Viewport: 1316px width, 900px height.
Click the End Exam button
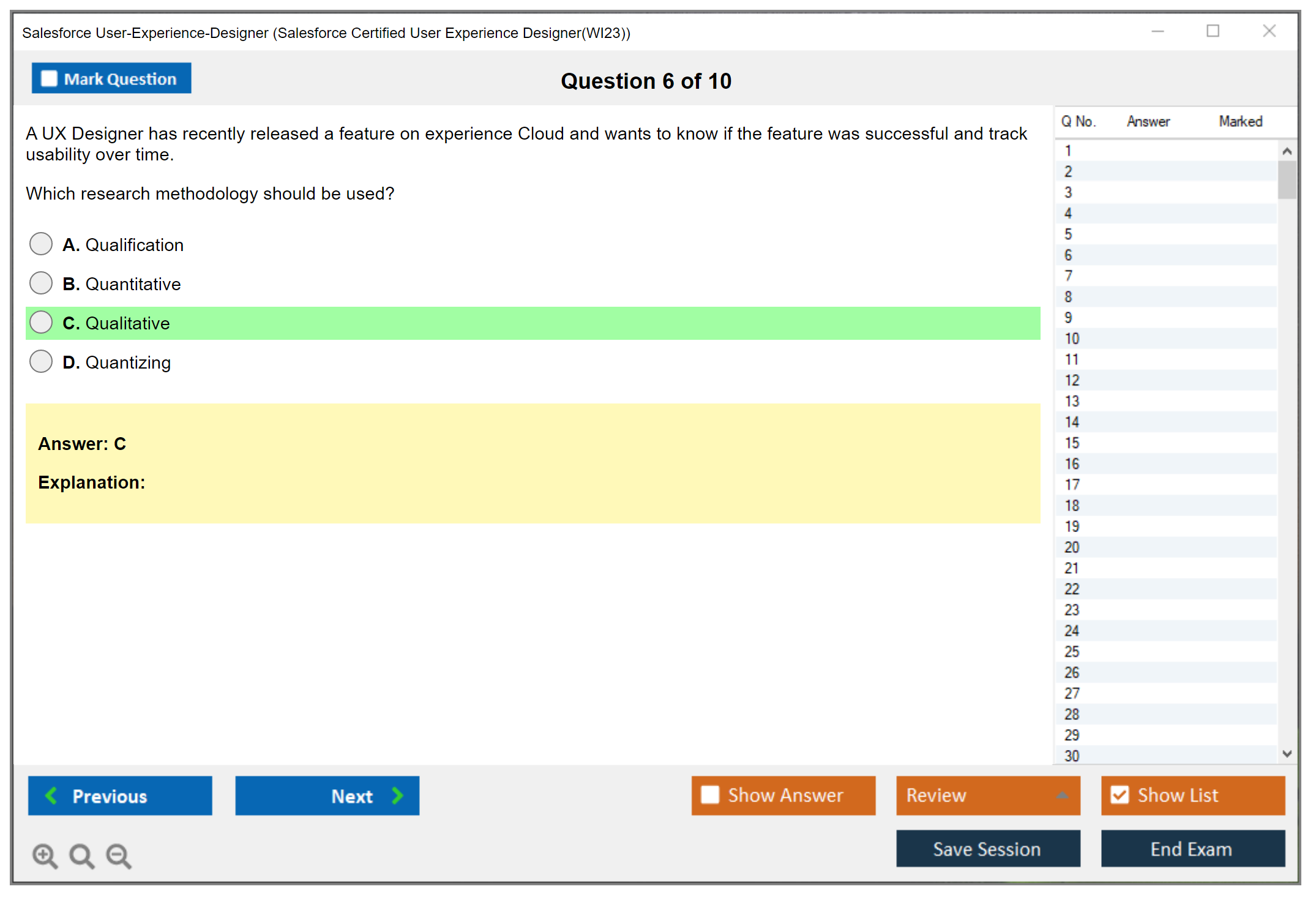pos(1192,849)
